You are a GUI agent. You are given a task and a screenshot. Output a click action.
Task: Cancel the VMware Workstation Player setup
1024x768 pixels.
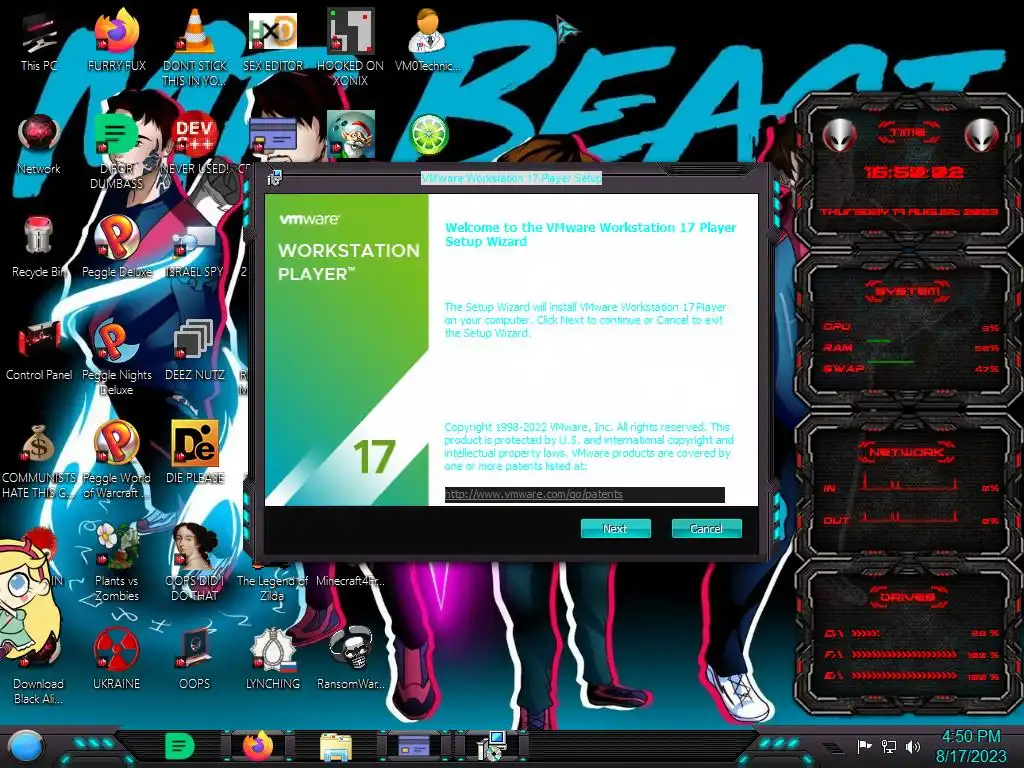[x=706, y=528]
